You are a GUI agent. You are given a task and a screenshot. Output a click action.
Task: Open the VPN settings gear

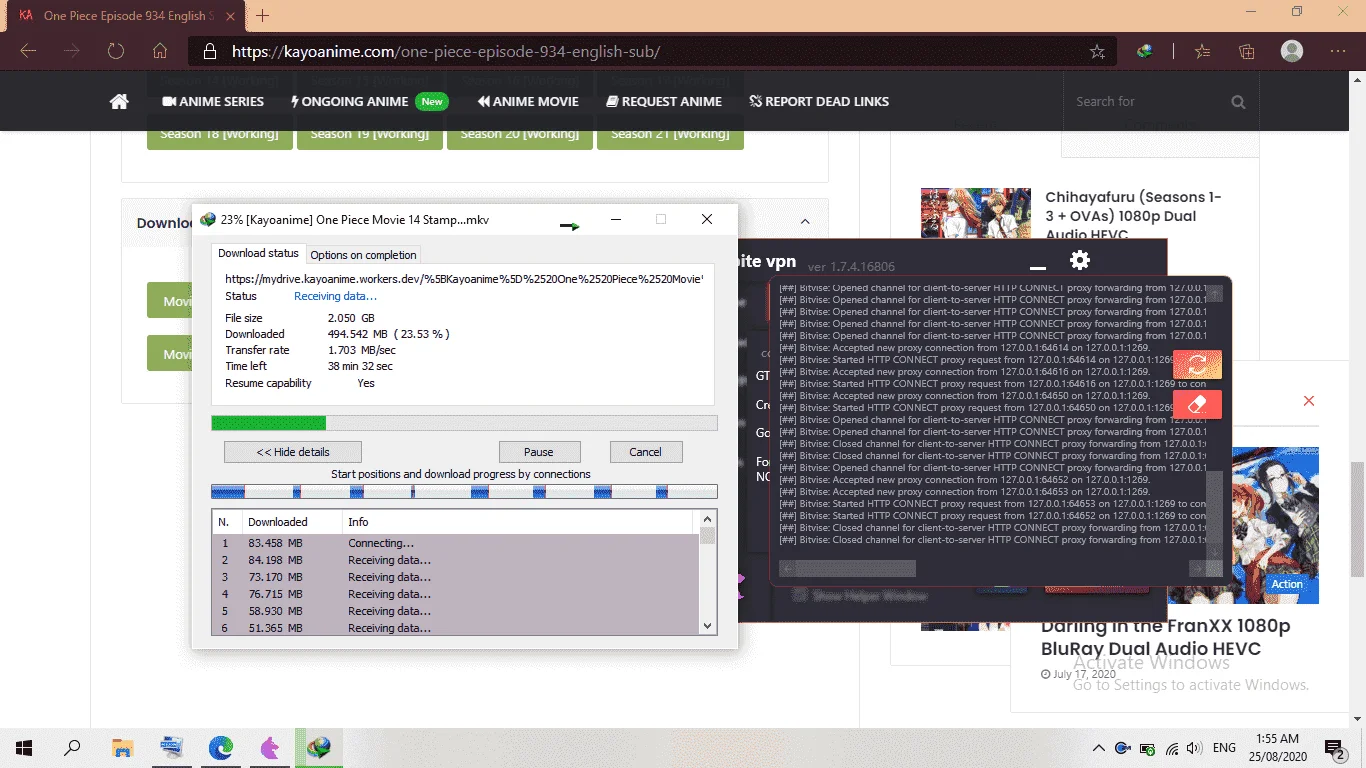1079,260
